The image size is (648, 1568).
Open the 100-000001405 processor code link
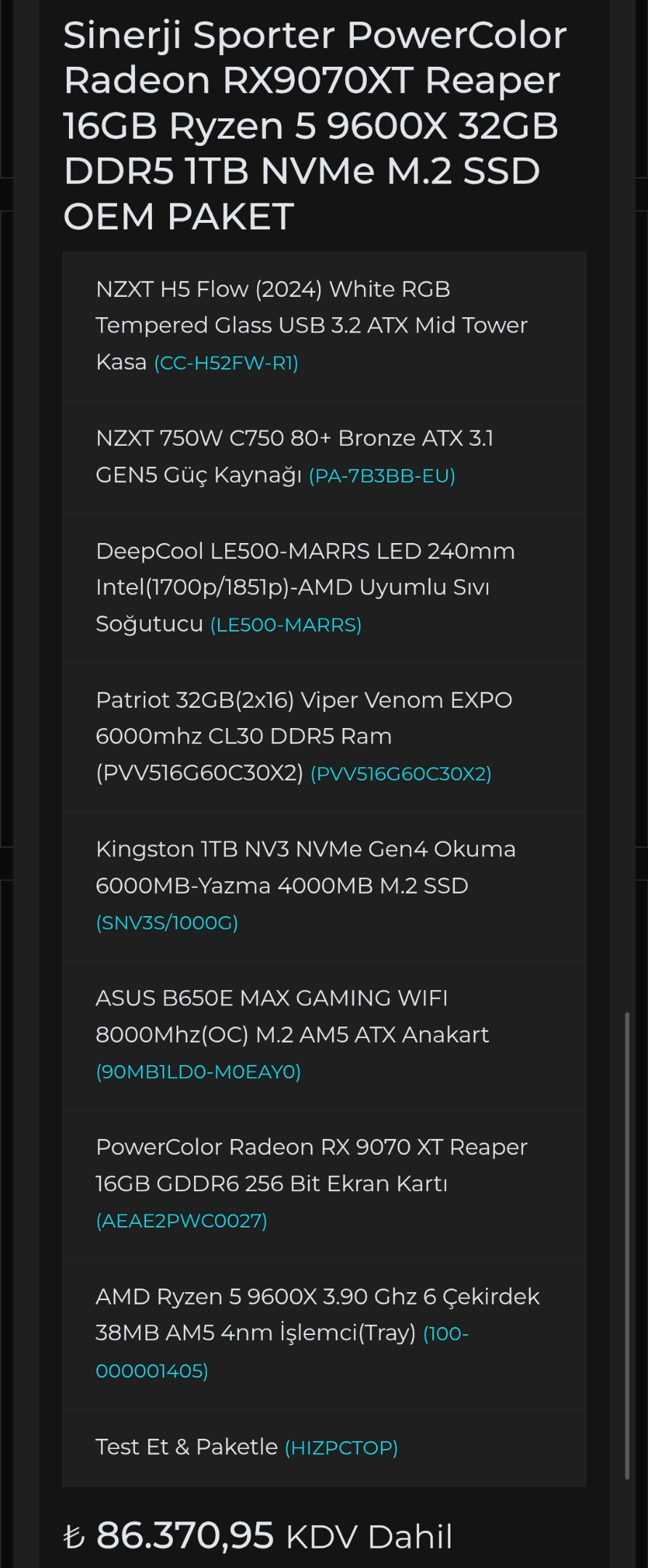(282, 1352)
